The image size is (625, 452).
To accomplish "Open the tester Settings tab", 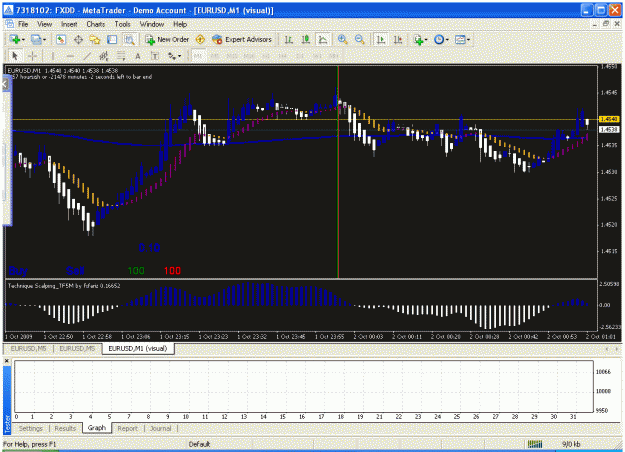I will 31,428.
